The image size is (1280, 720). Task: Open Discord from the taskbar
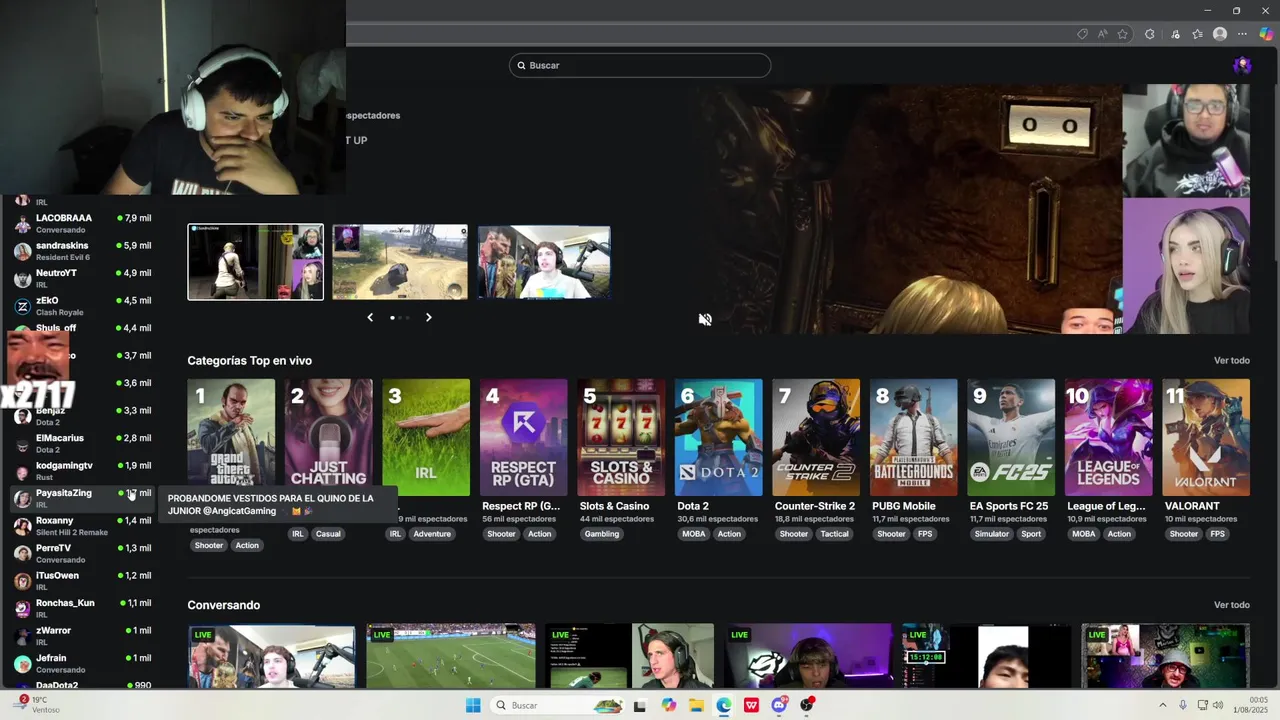point(779,705)
